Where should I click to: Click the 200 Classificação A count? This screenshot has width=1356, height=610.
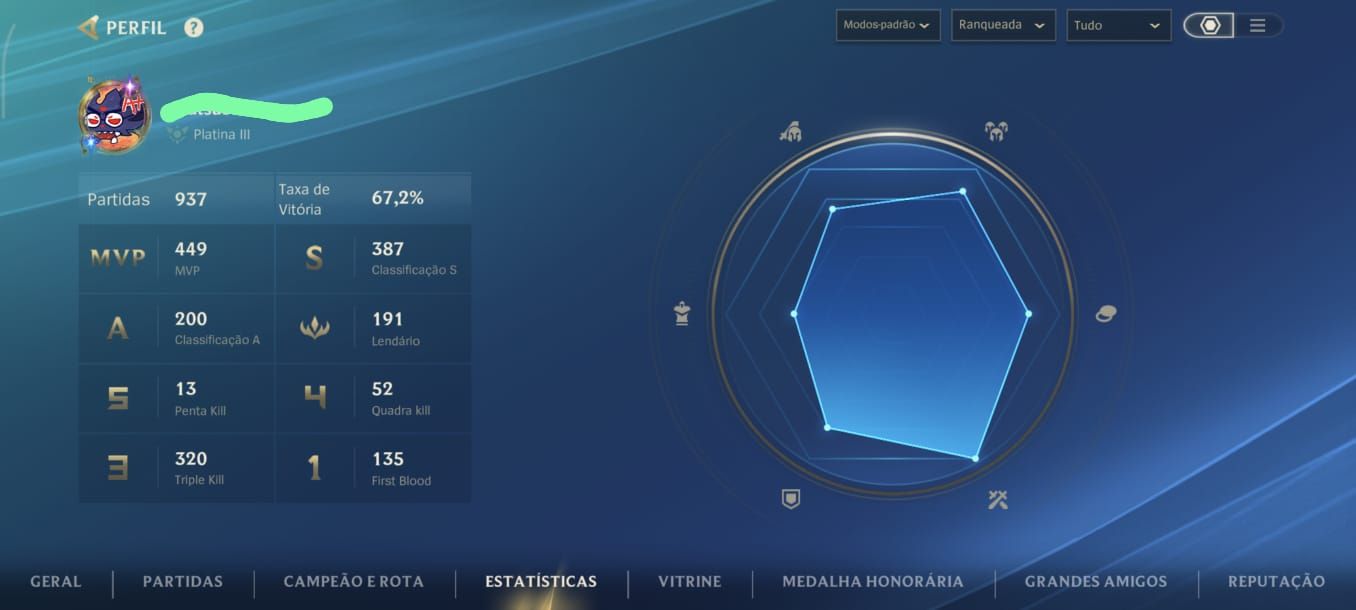[191, 319]
